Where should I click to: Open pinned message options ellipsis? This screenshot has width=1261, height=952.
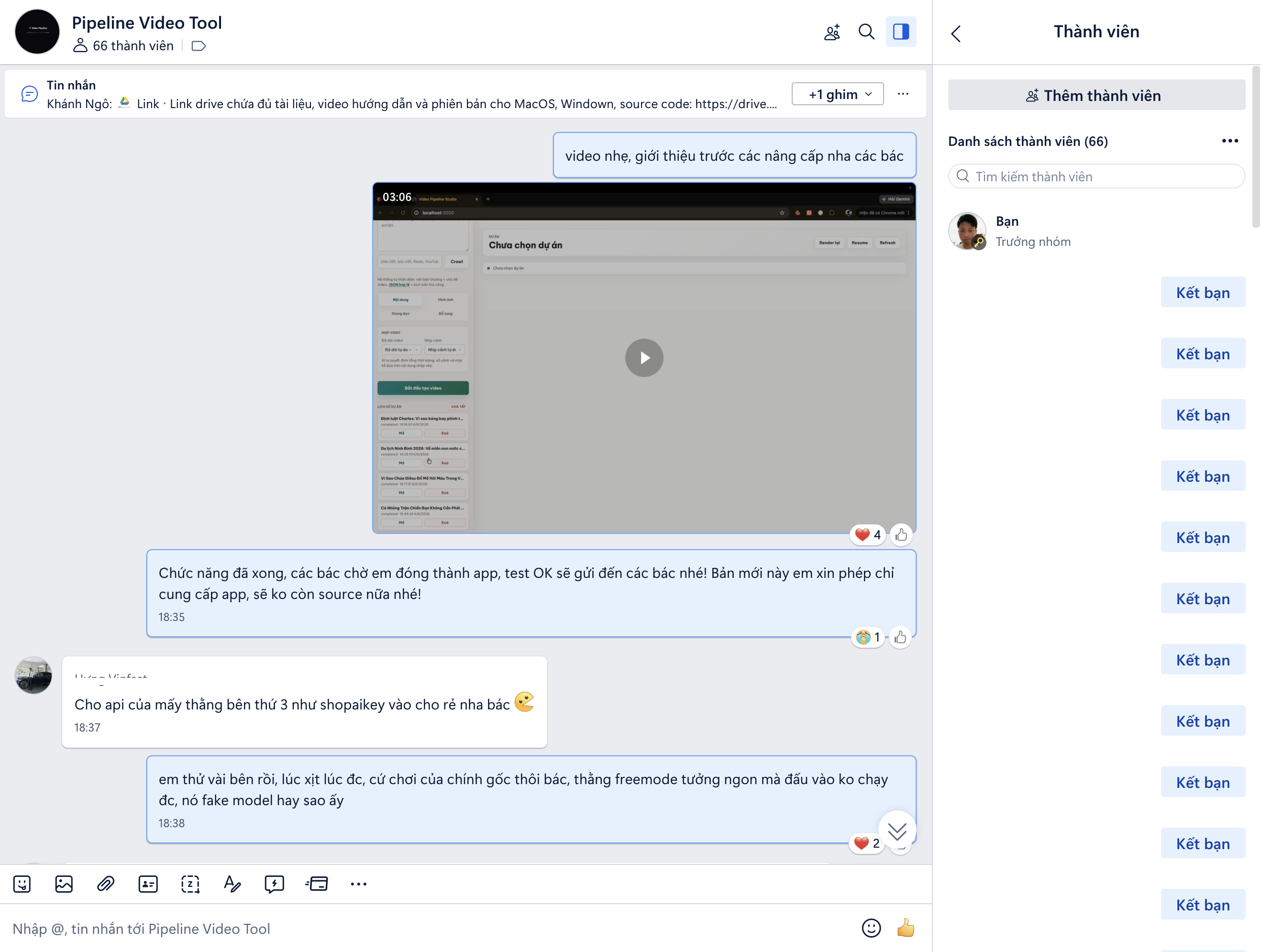[x=903, y=94]
